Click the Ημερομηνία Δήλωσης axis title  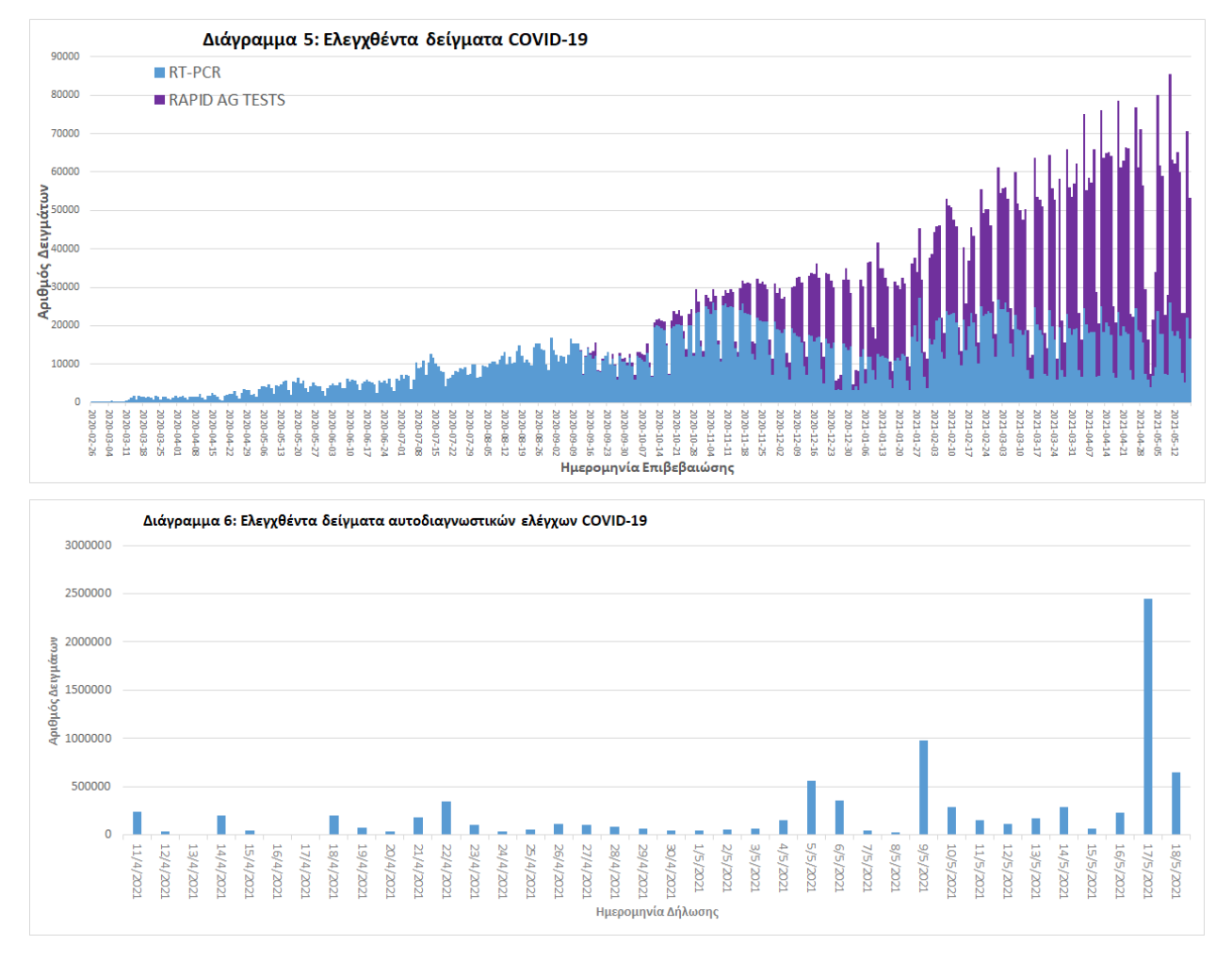coord(657,912)
